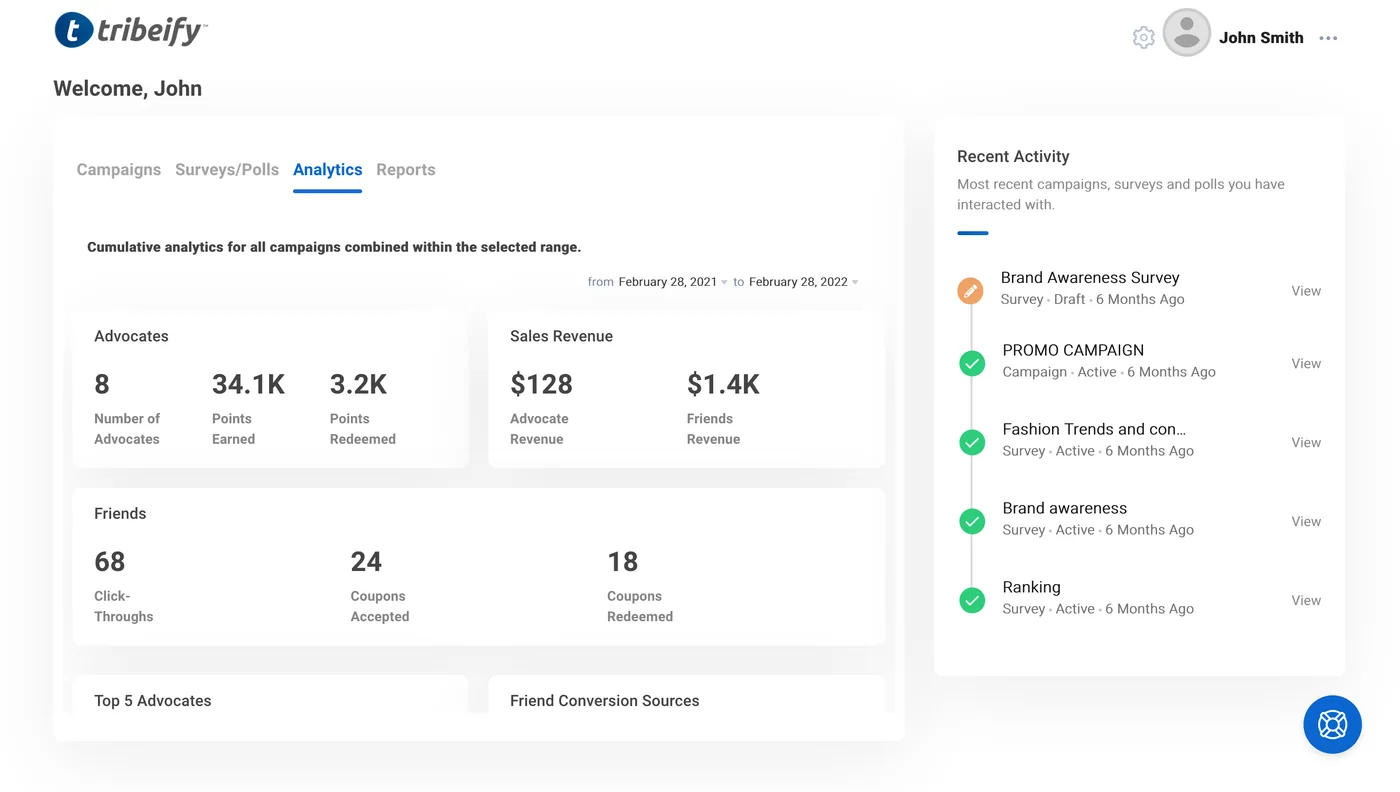Click the PROMO CAMPAIGN title
Image resolution: width=1400 pixels, height=792 pixels.
pos(1073,351)
